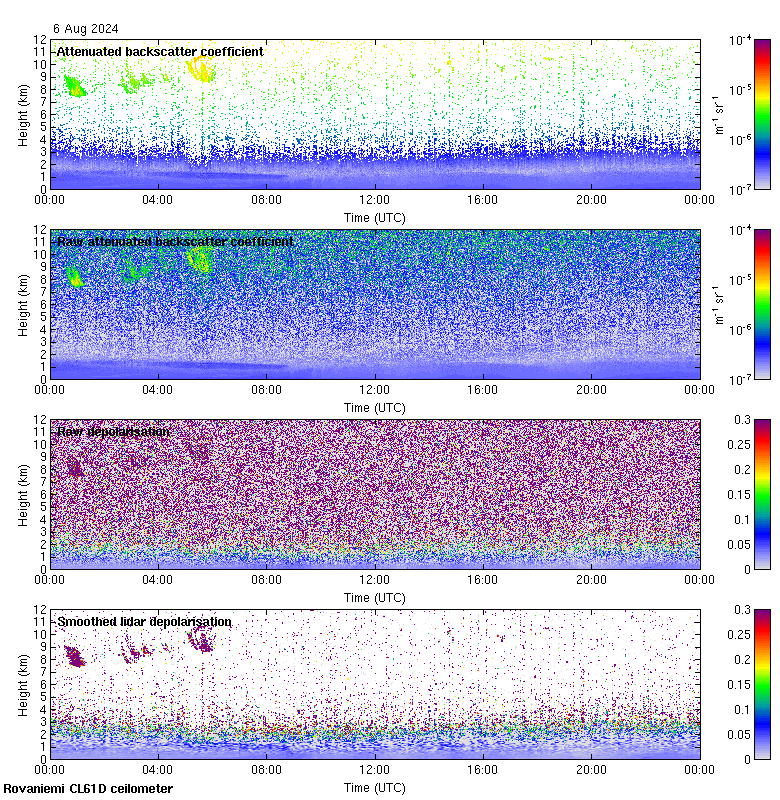
Task: Select 20:00 tick under the smoothed depolarisation plot
Action: [591, 768]
